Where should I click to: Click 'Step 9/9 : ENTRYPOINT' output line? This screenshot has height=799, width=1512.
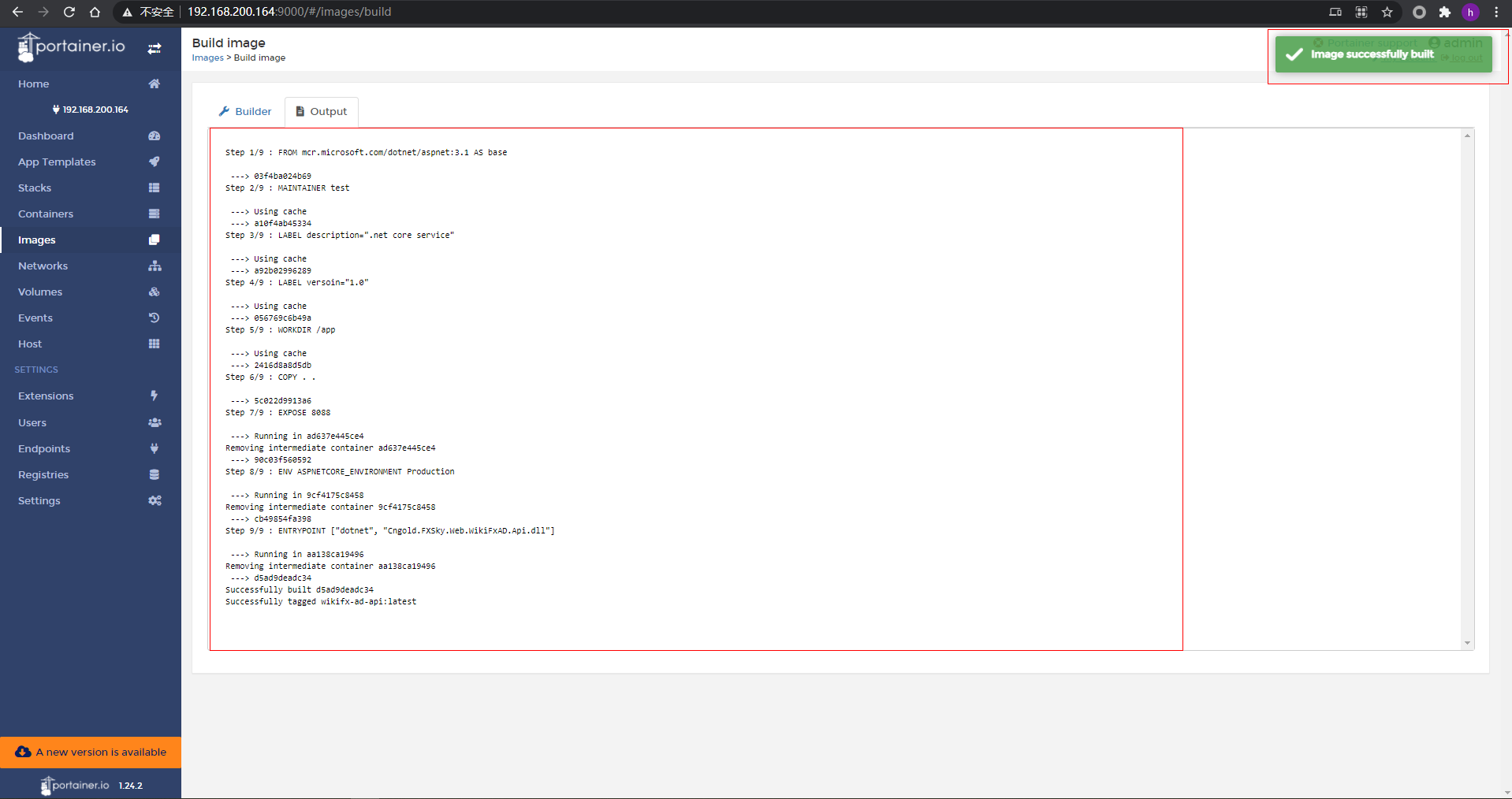390,530
